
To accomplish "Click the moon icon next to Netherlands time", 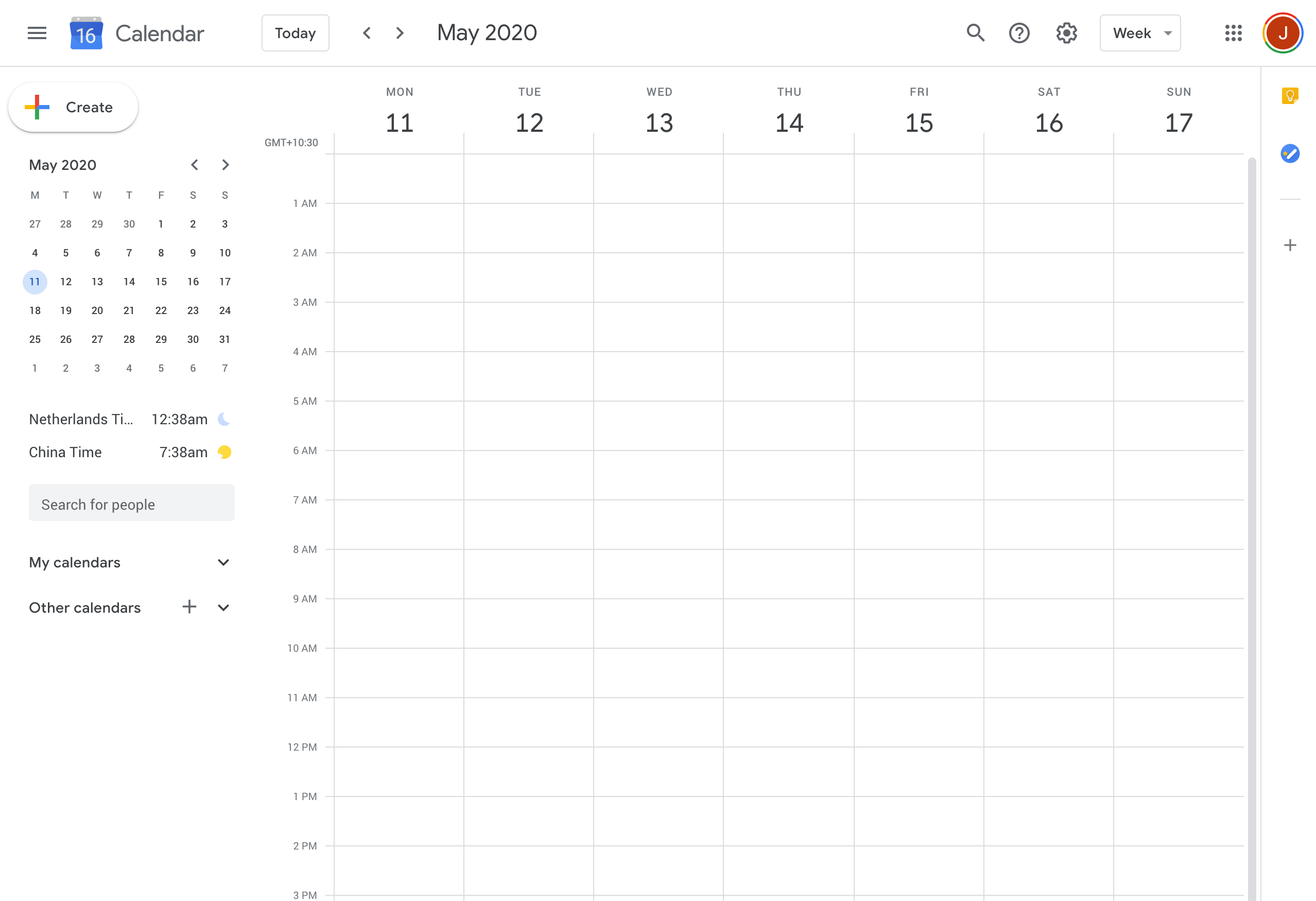I will tap(225, 419).
